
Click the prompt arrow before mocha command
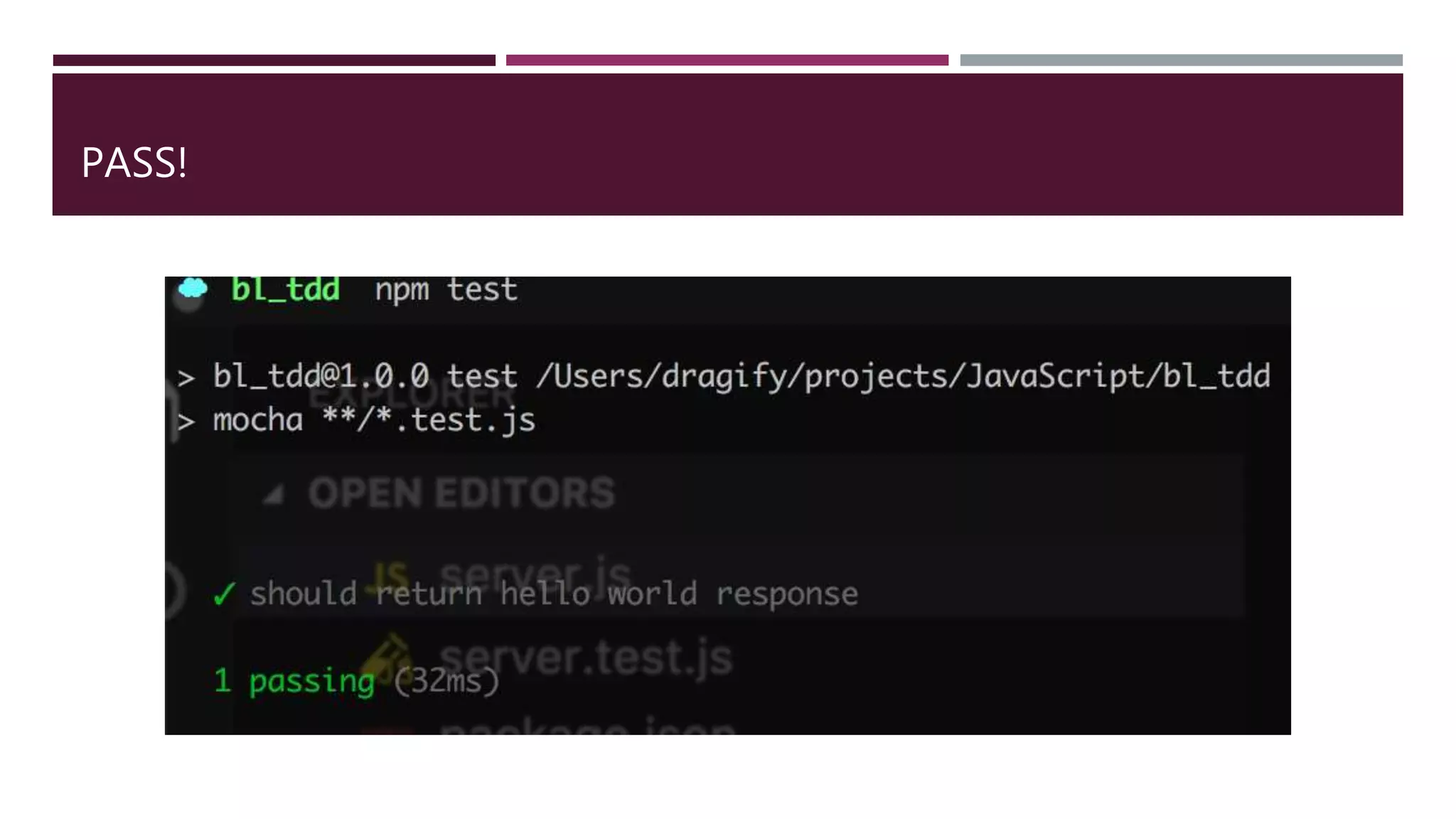(x=186, y=422)
